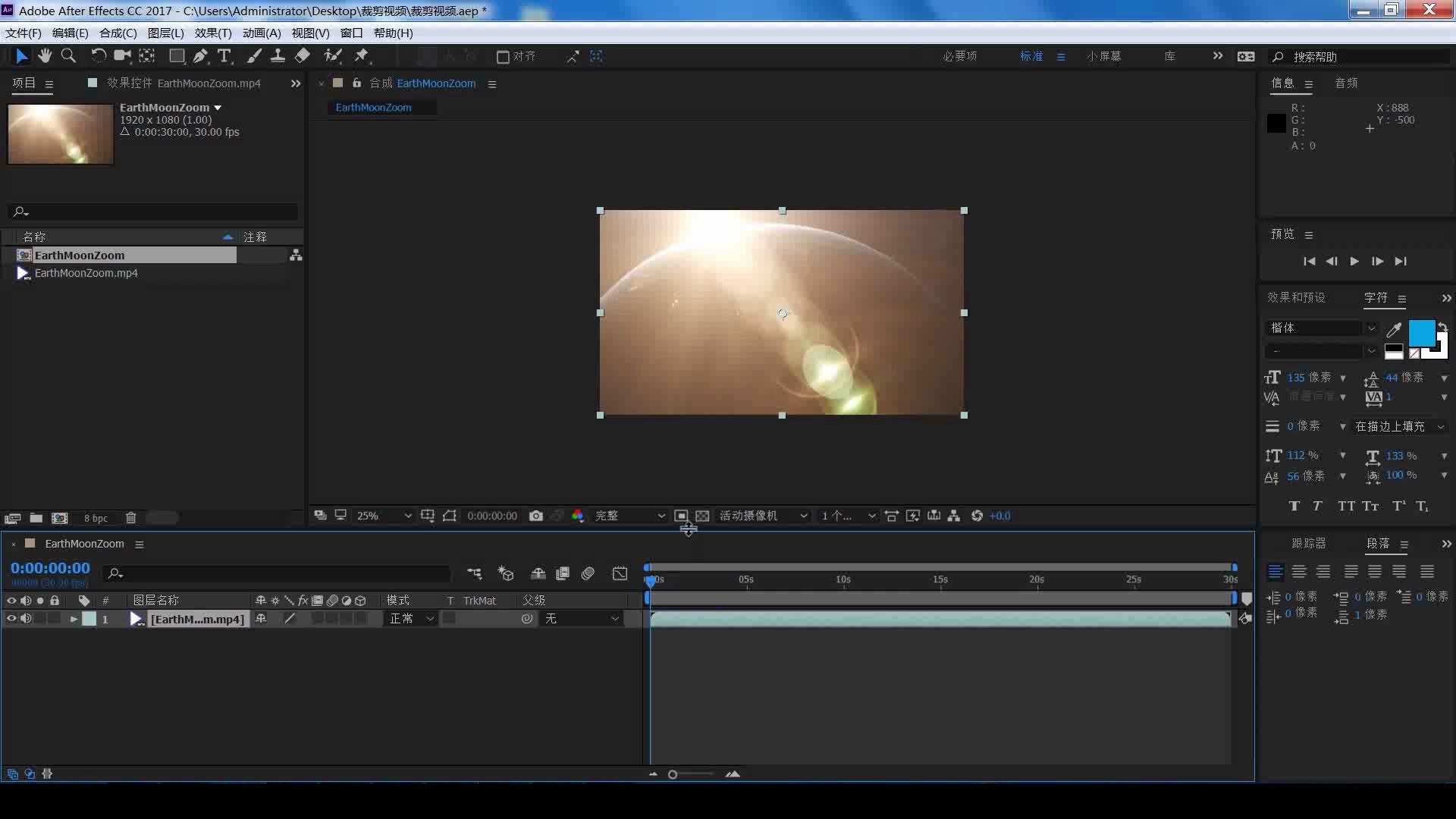The height and width of the screenshot is (819, 1456).
Task: Open the 活动摄像机 view dropdown
Action: pos(763,516)
